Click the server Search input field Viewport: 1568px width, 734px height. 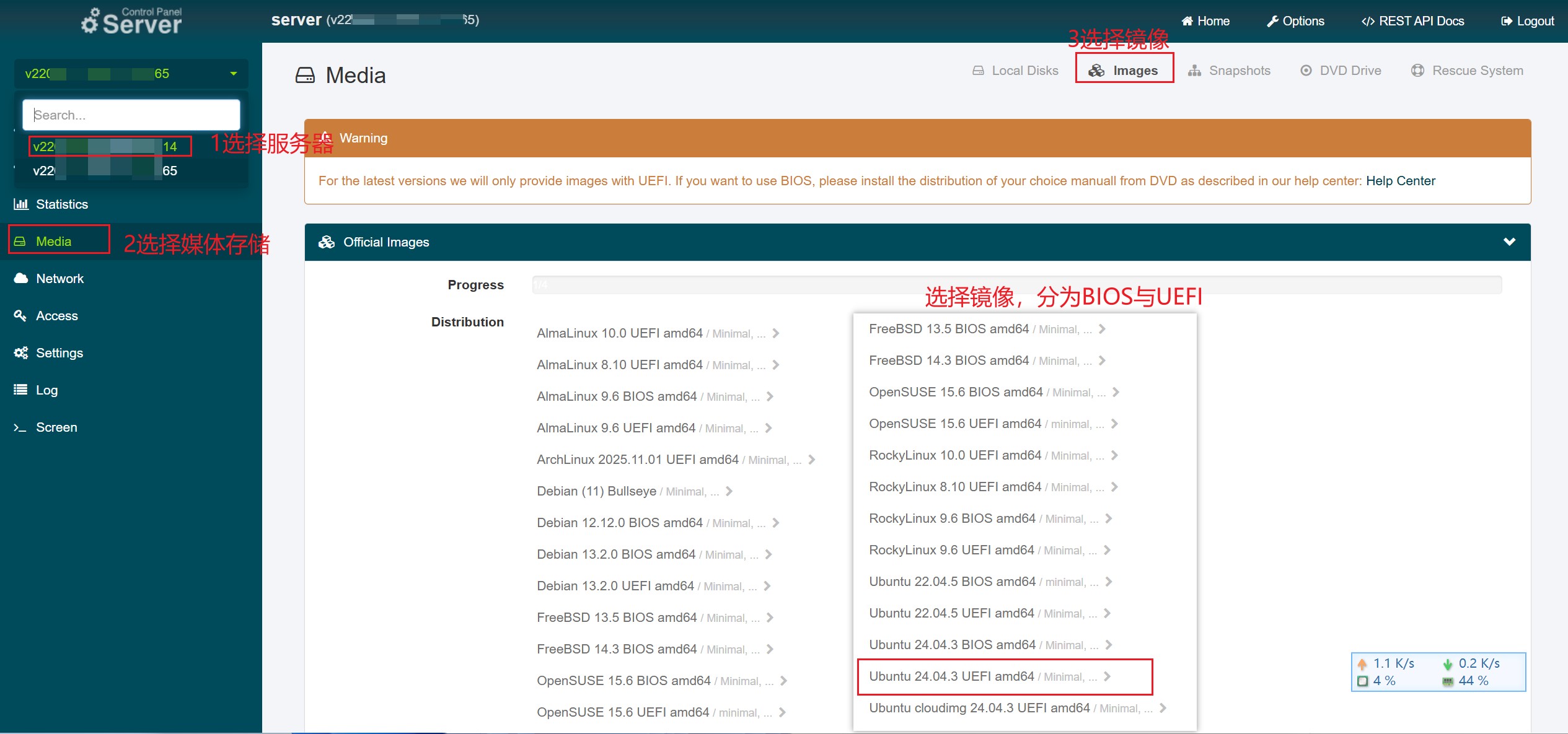coord(131,115)
